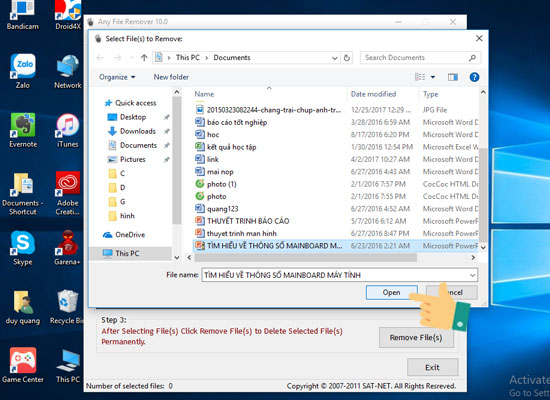Click the Exit button
The width and height of the screenshot is (550, 400).
click(x=432, y=367)
